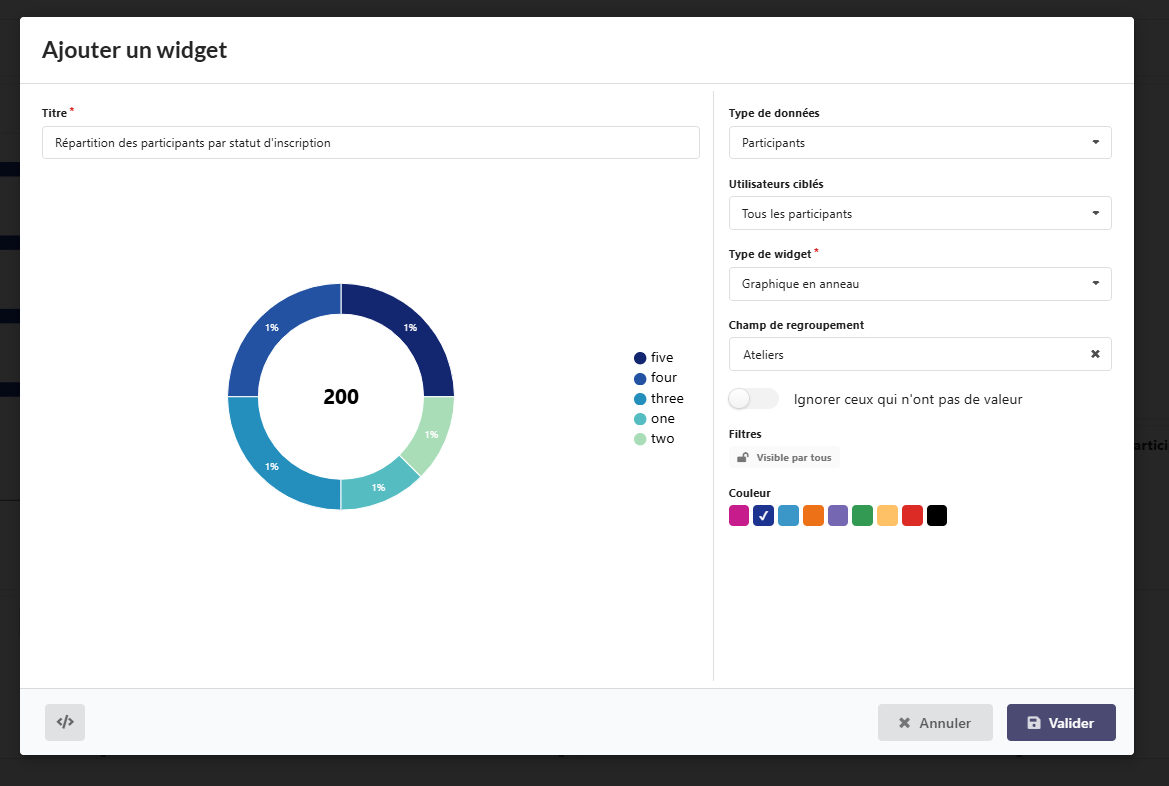Cancel with the Annuler button
This screenshot has width=1169, height=786.
935,723
